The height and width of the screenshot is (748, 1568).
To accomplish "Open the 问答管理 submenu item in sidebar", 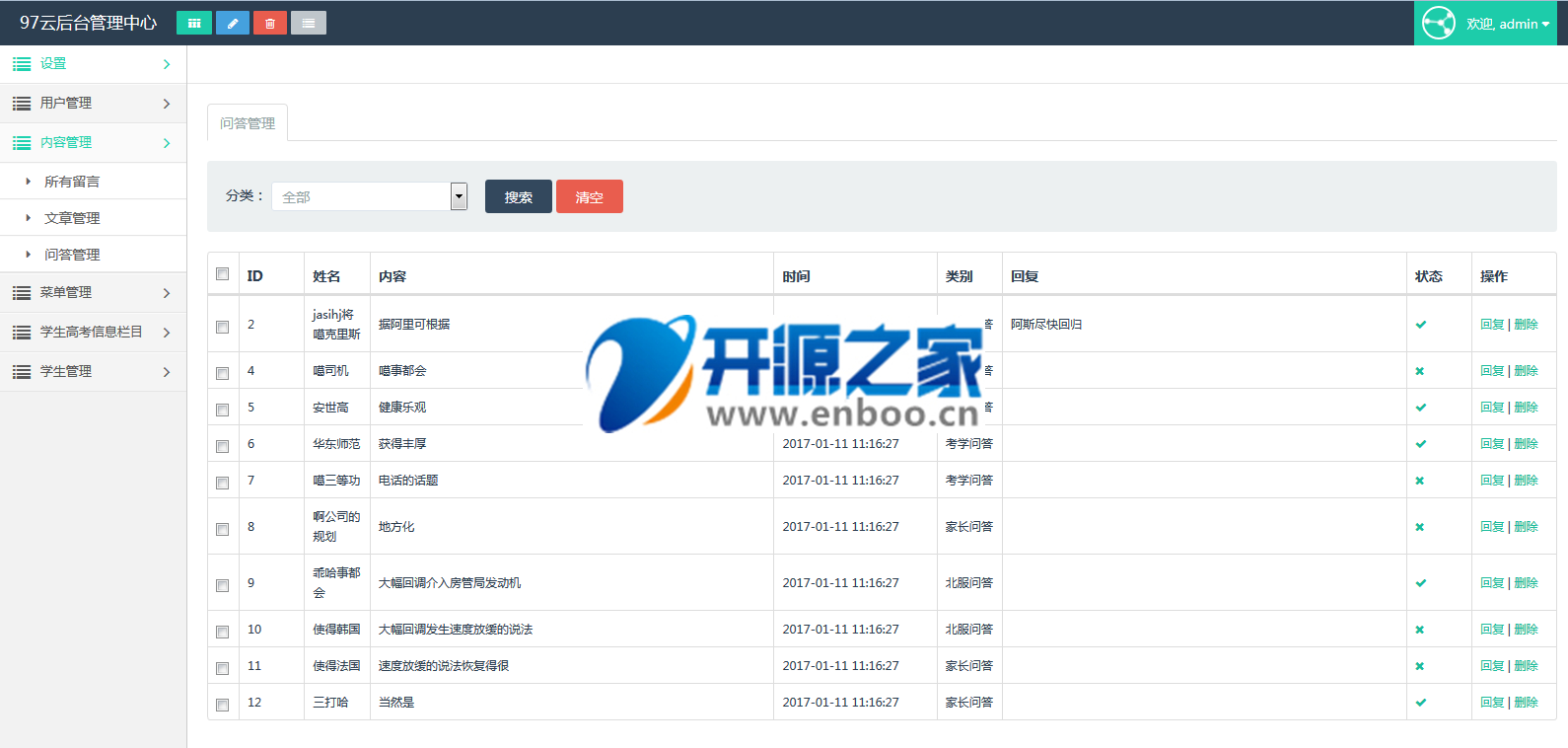I will coord(72,255).
